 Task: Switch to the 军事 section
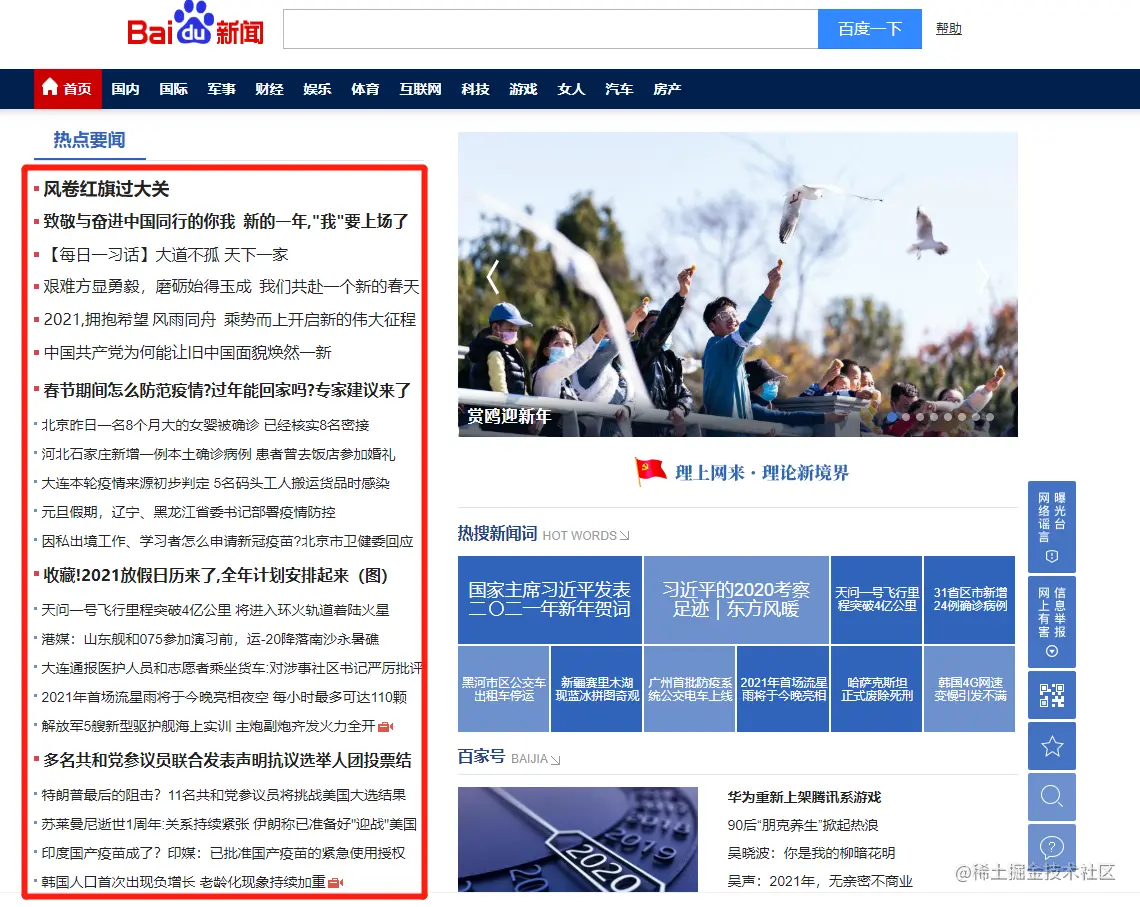coord(221,89)
